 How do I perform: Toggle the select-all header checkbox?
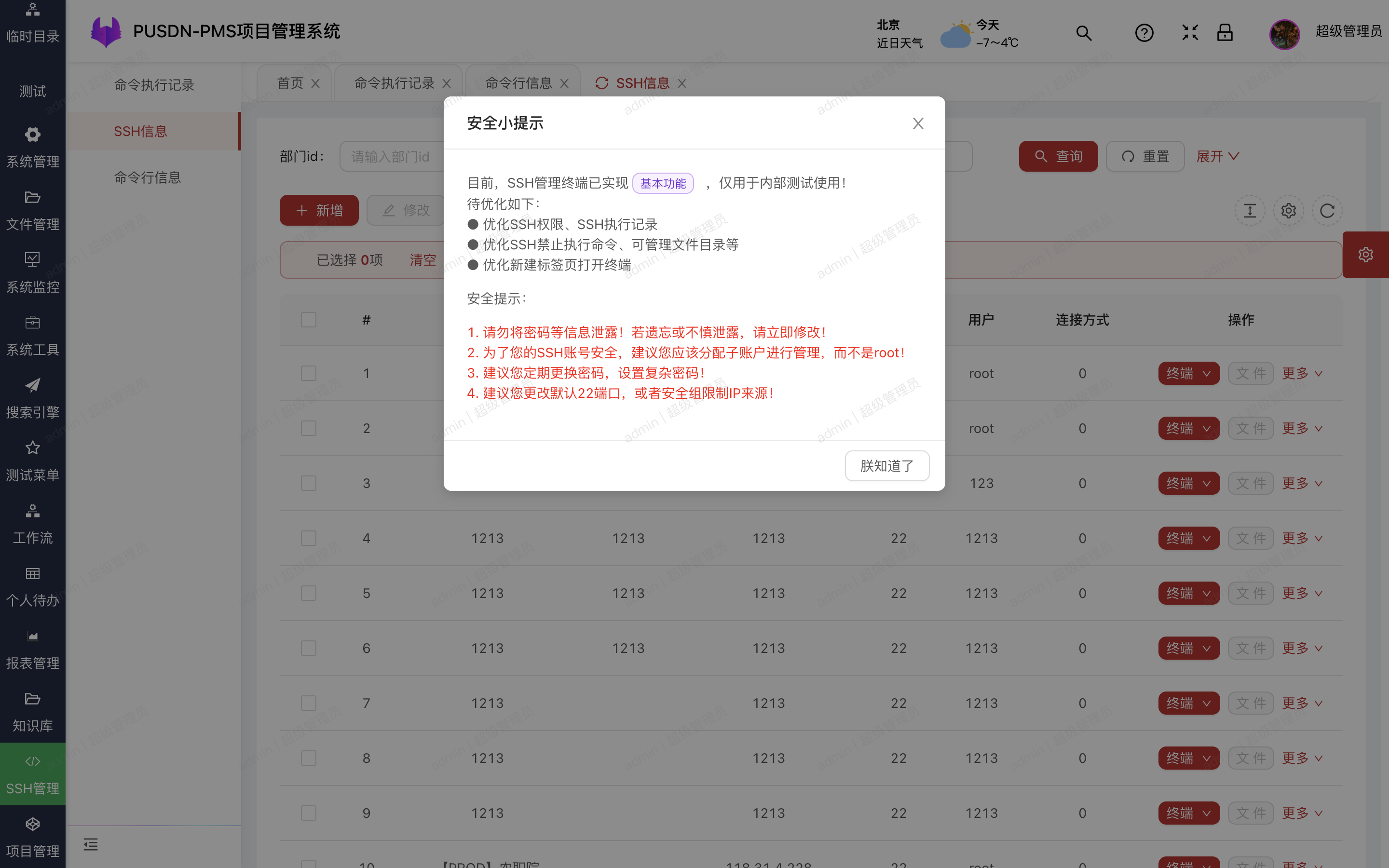point(309,320)
